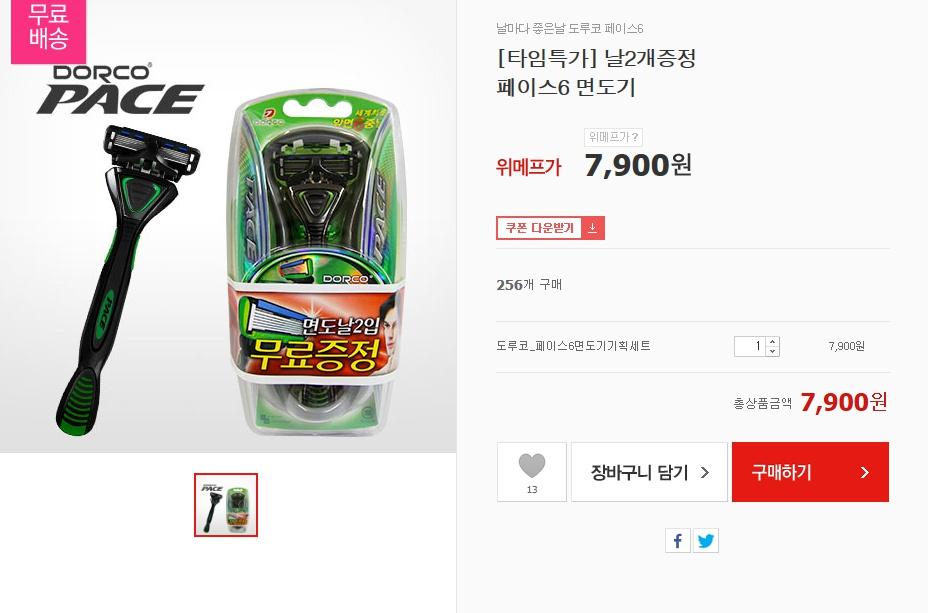Share product on Facebook
Screen dimensions: 928x613
[x=678, y=540]
